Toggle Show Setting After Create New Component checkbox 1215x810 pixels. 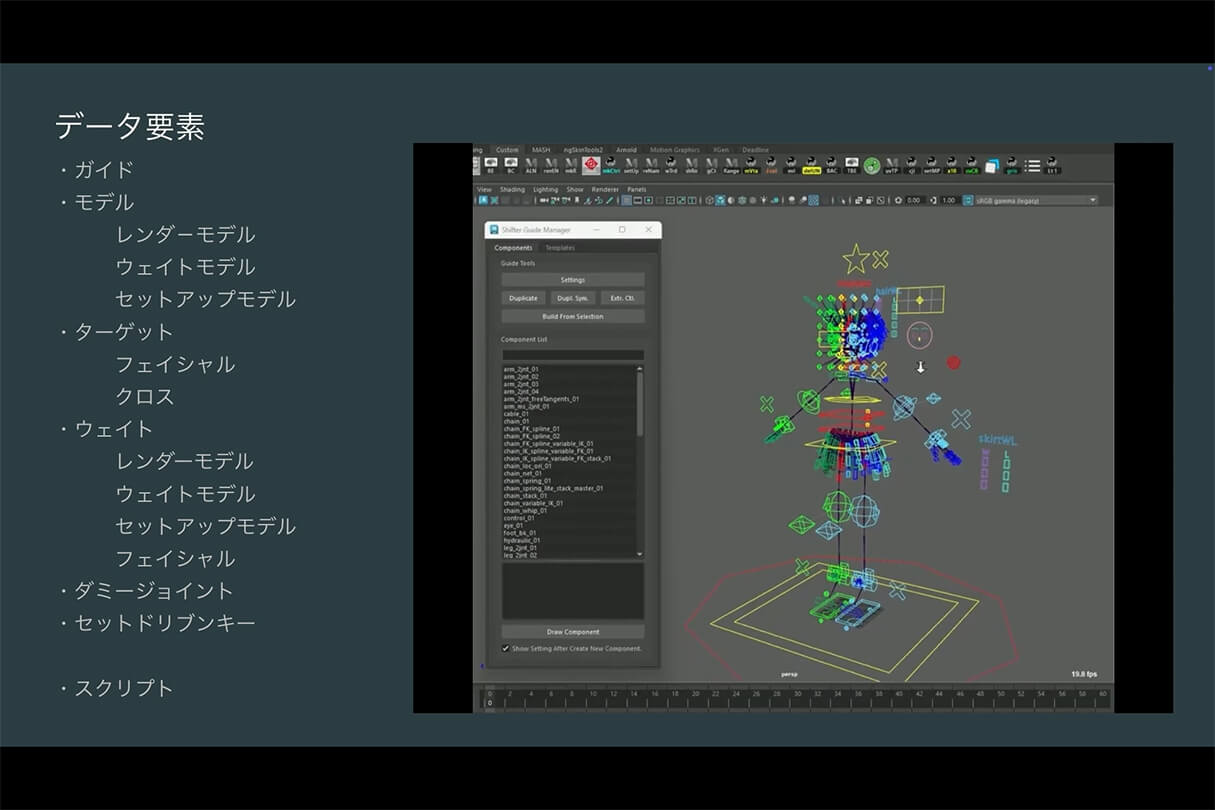(506, 648)
